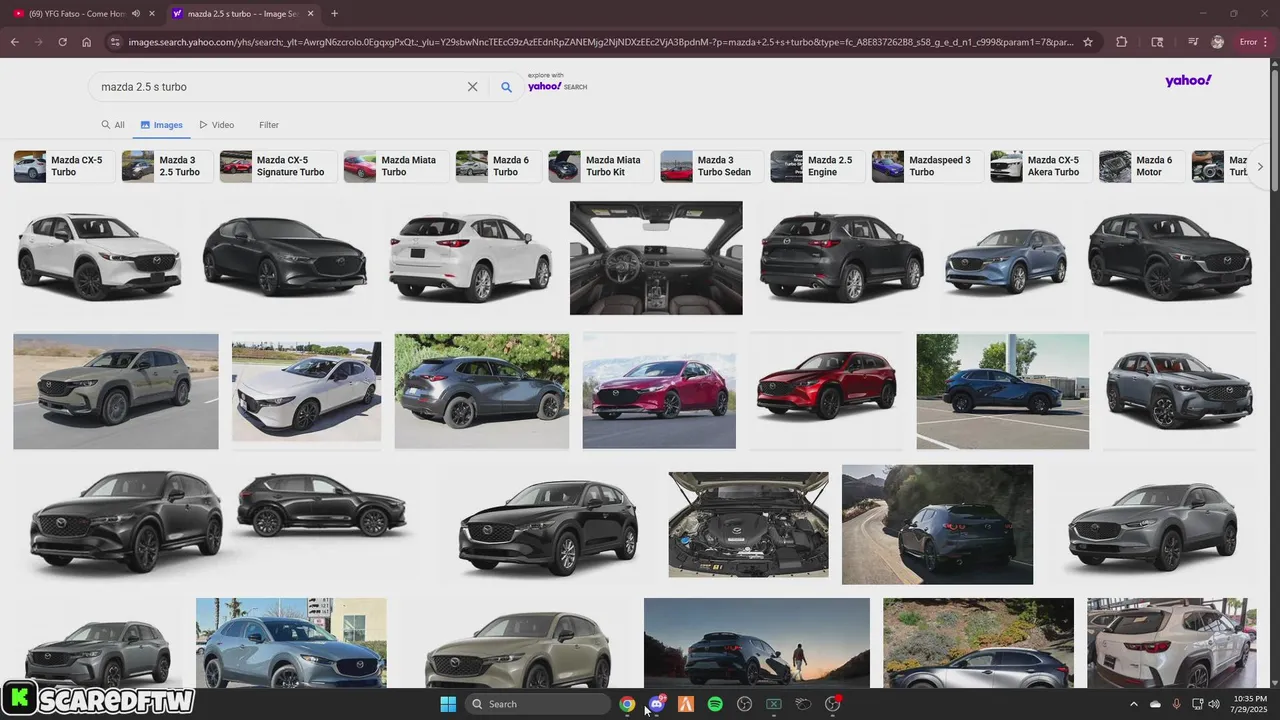Viewport: 1280px width, 720px height.
Task: Clear the search box with the X icon
Action: (472, 87)
